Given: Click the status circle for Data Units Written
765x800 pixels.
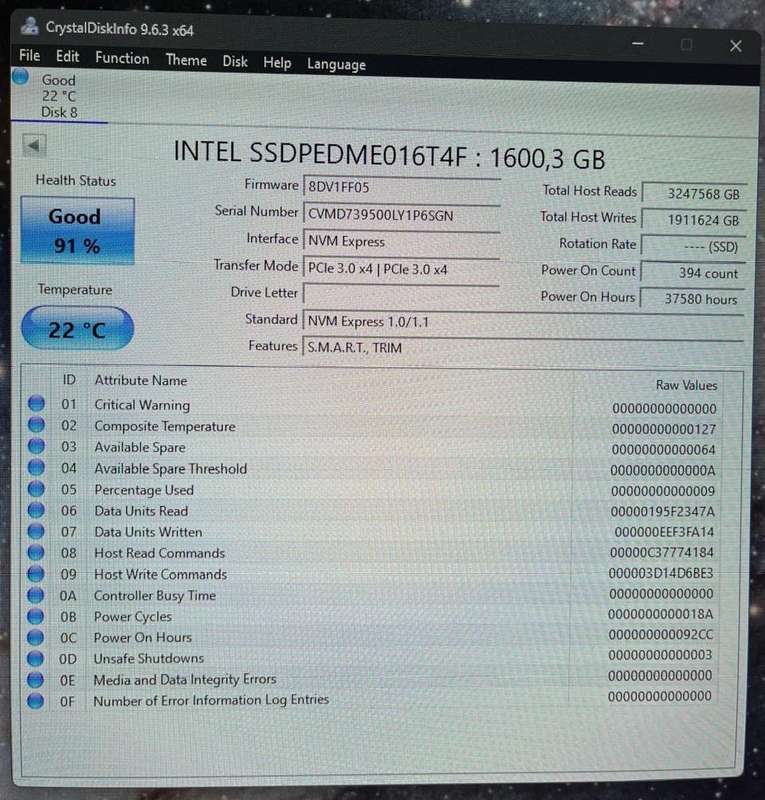Looking at the screenshot, I should (36, 531).
